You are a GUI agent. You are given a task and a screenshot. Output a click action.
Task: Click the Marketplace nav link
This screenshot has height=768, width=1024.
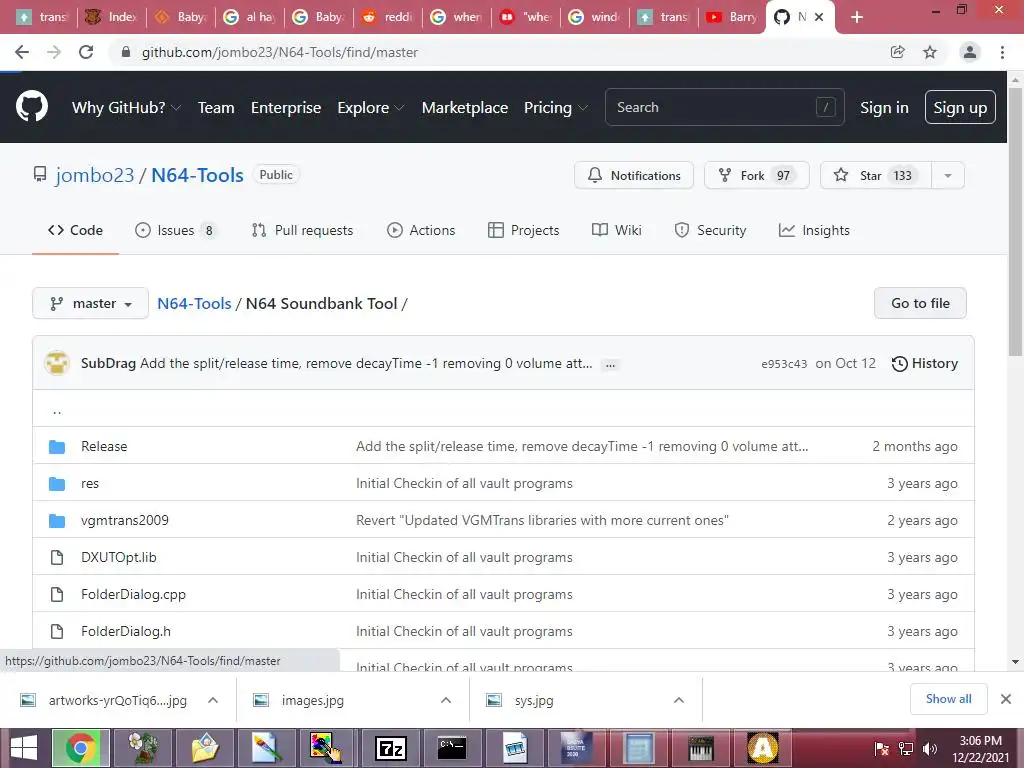(464, 108)
